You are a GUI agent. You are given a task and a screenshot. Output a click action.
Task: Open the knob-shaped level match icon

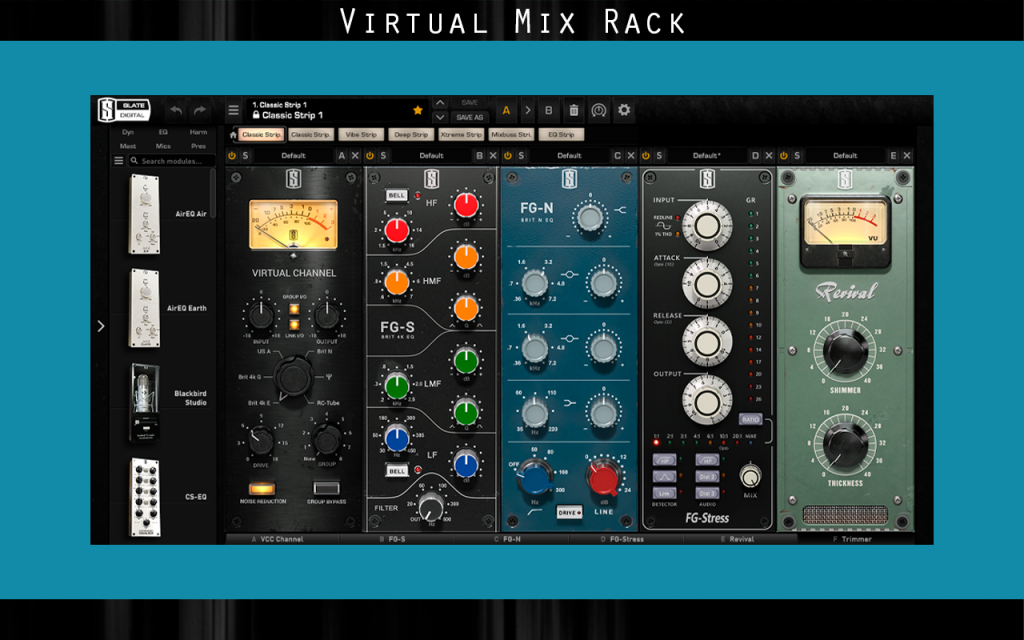pos(598,110)
